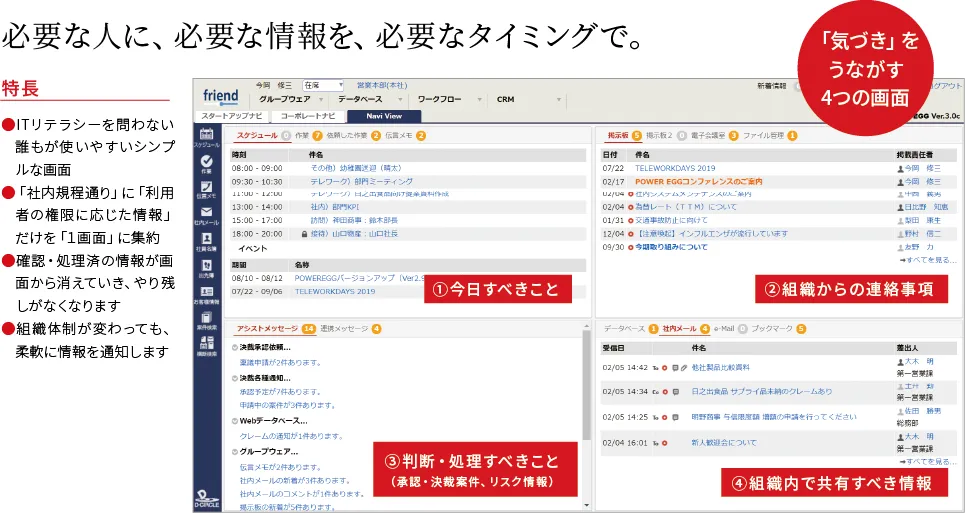Switch to the ファイル管理 tab
This screenshot has width=965, height=513.
click(764, 135)
